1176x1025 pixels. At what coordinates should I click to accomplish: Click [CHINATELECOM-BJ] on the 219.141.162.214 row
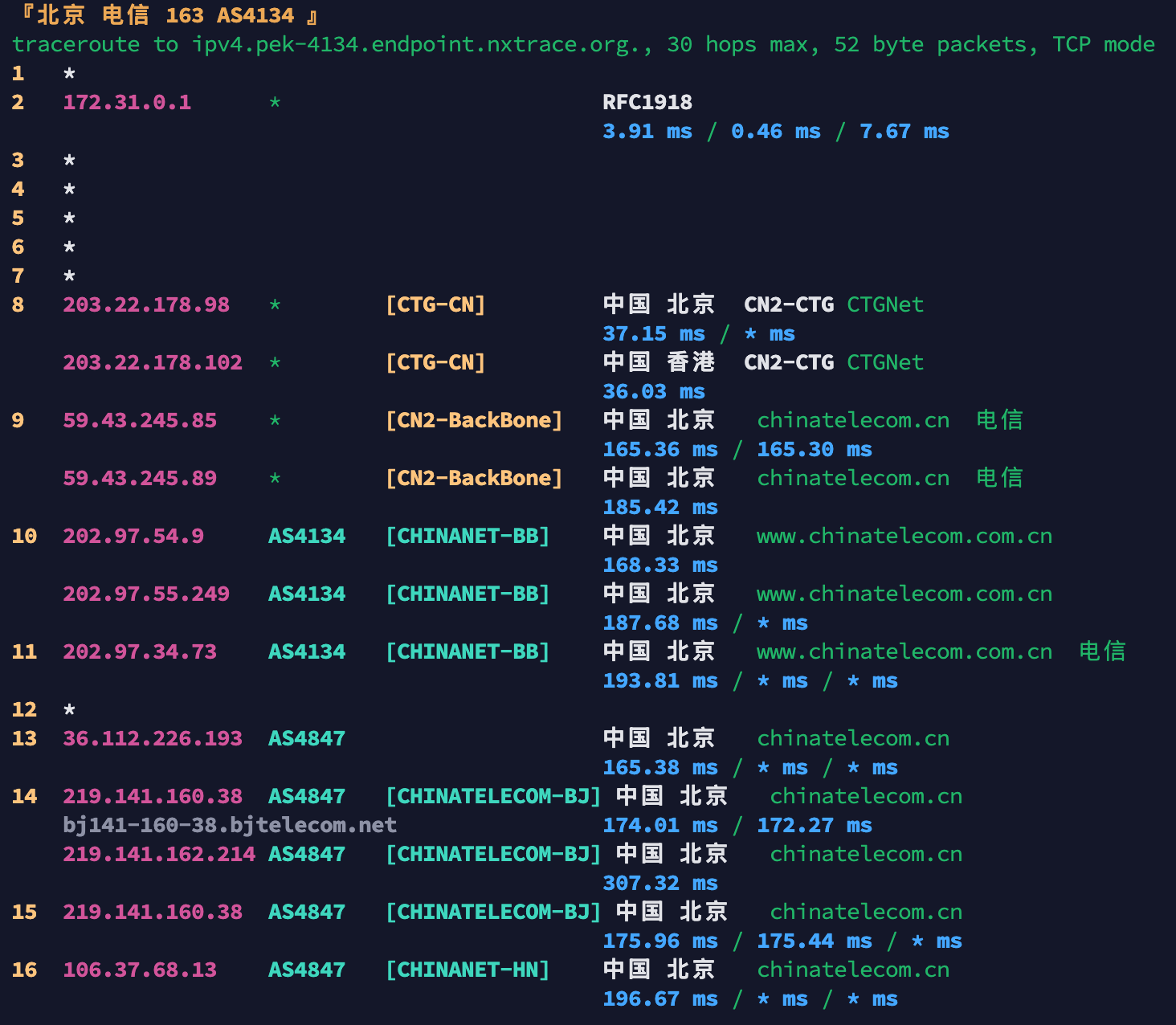coord(493,854)
